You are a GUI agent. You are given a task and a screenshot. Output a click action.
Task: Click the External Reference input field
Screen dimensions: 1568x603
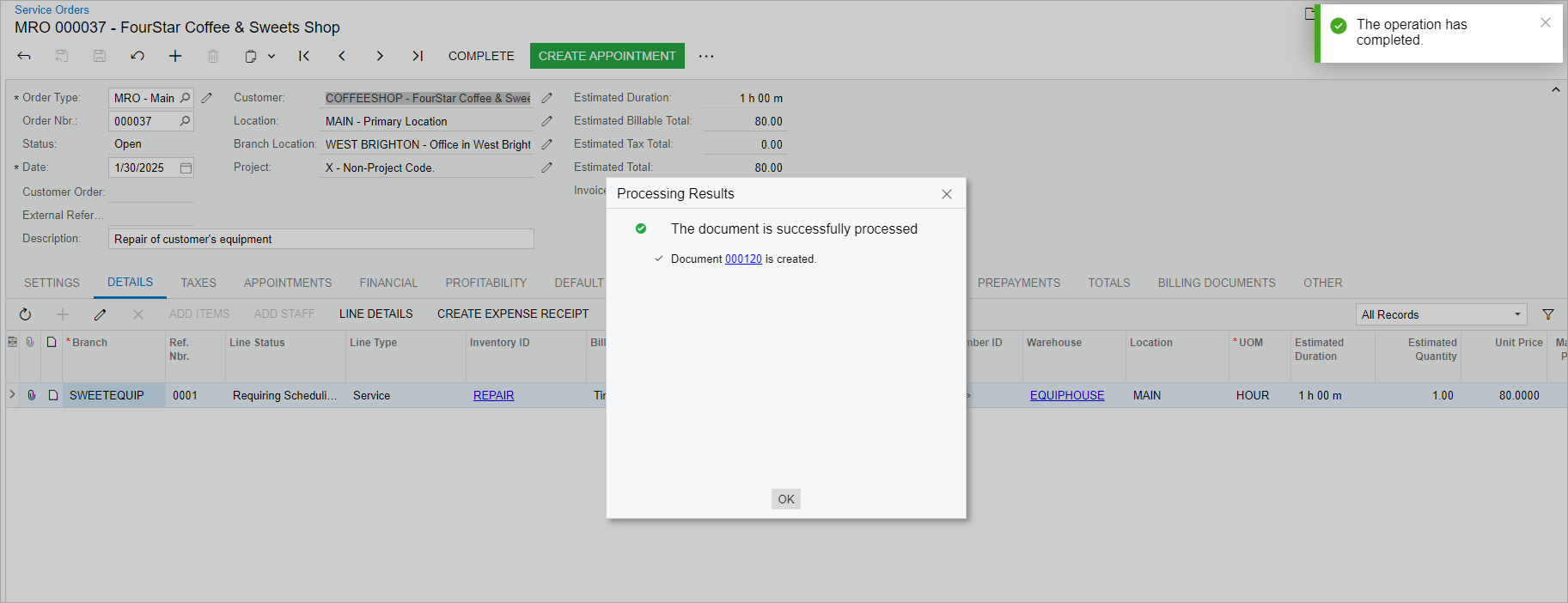click(151, 216)
